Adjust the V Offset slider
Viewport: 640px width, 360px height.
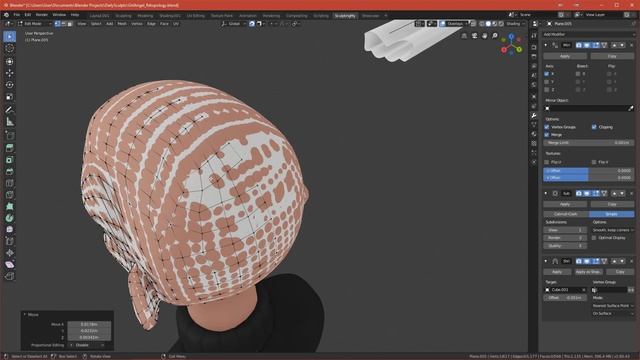point(589,178)
